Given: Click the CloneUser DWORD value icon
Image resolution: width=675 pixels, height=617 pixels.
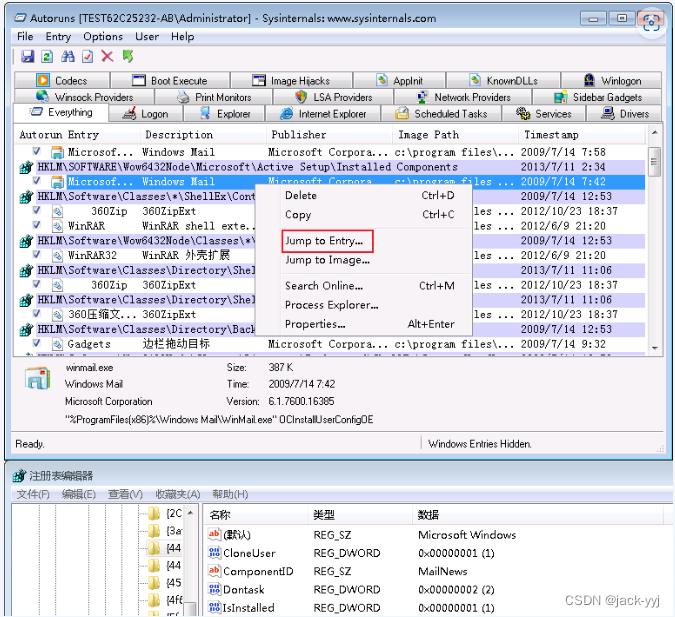Looking at the screenshot, I should tap(214, 553).
